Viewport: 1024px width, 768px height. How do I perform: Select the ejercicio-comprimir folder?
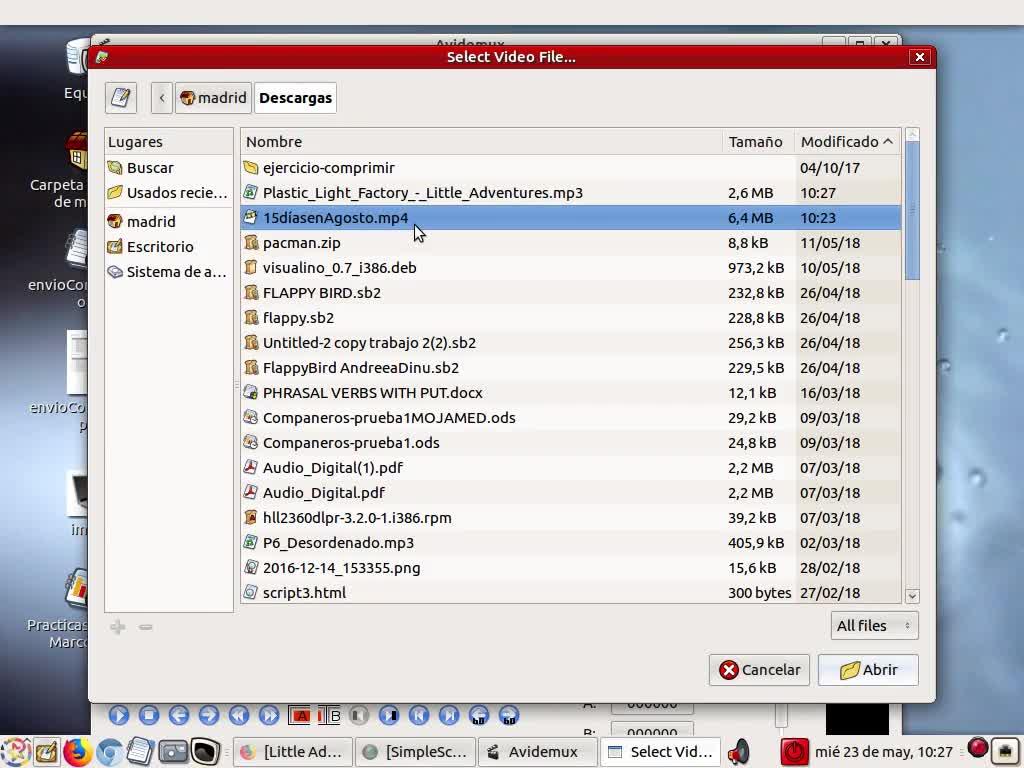(328, 168)
